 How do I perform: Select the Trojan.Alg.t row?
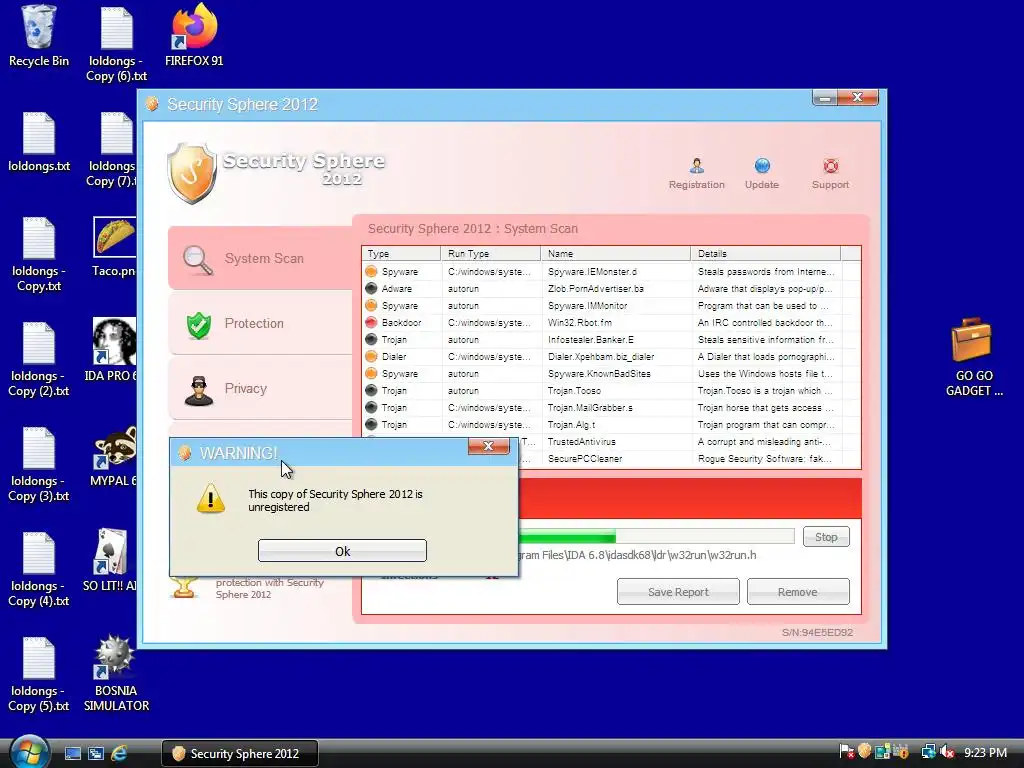(x=611, y=424)
